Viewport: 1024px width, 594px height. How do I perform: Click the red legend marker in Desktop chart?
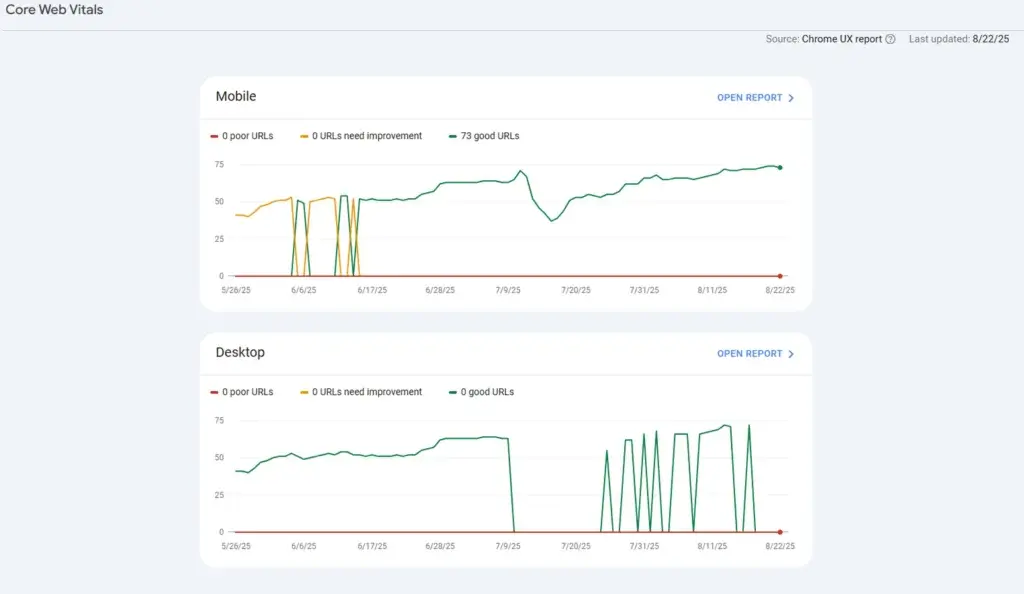tap(213, 391)
